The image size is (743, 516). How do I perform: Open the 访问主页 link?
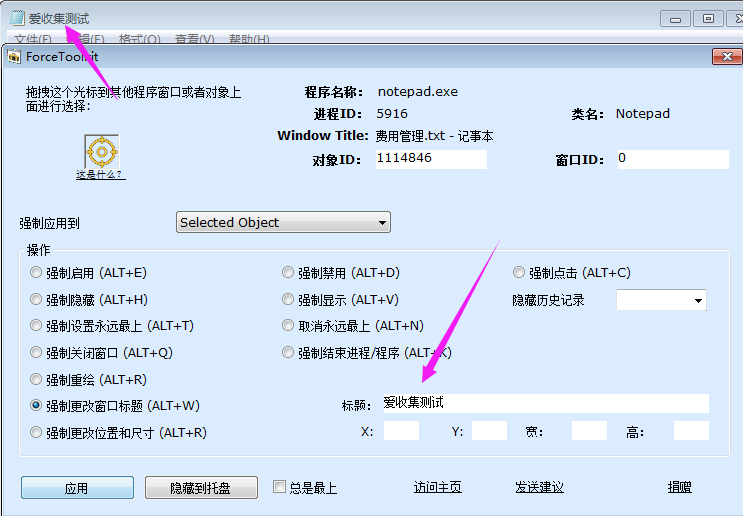[x=437, y=488]
